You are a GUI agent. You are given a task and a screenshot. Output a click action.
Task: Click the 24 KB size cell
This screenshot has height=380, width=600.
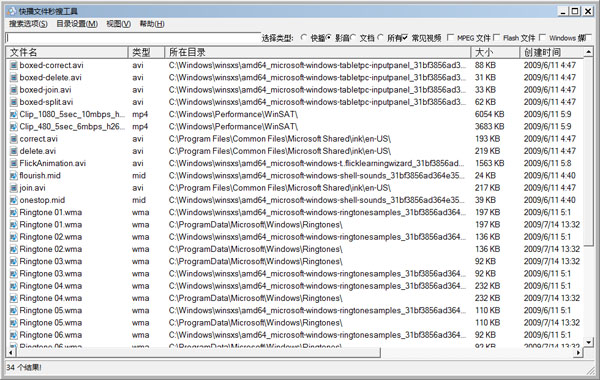coord(485,176)
